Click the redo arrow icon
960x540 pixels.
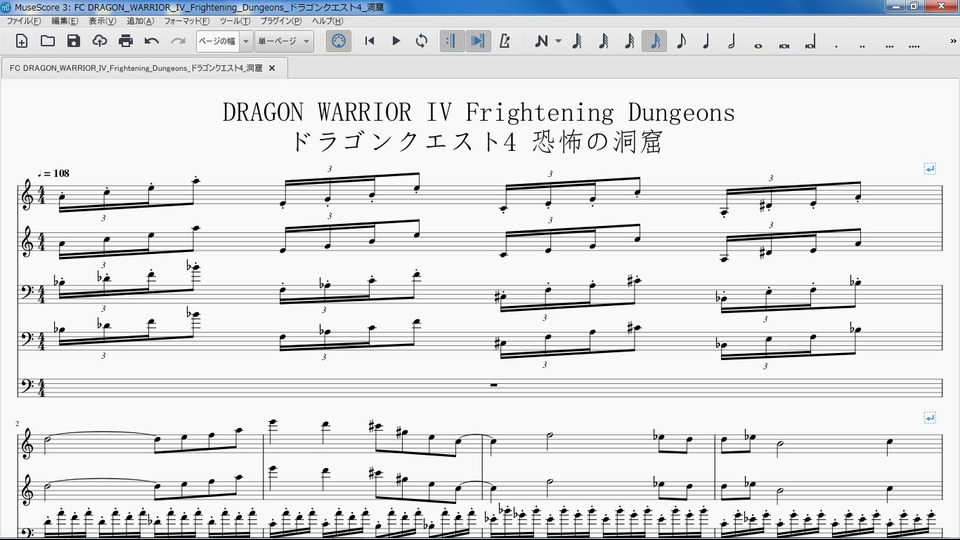click(178, 41)
